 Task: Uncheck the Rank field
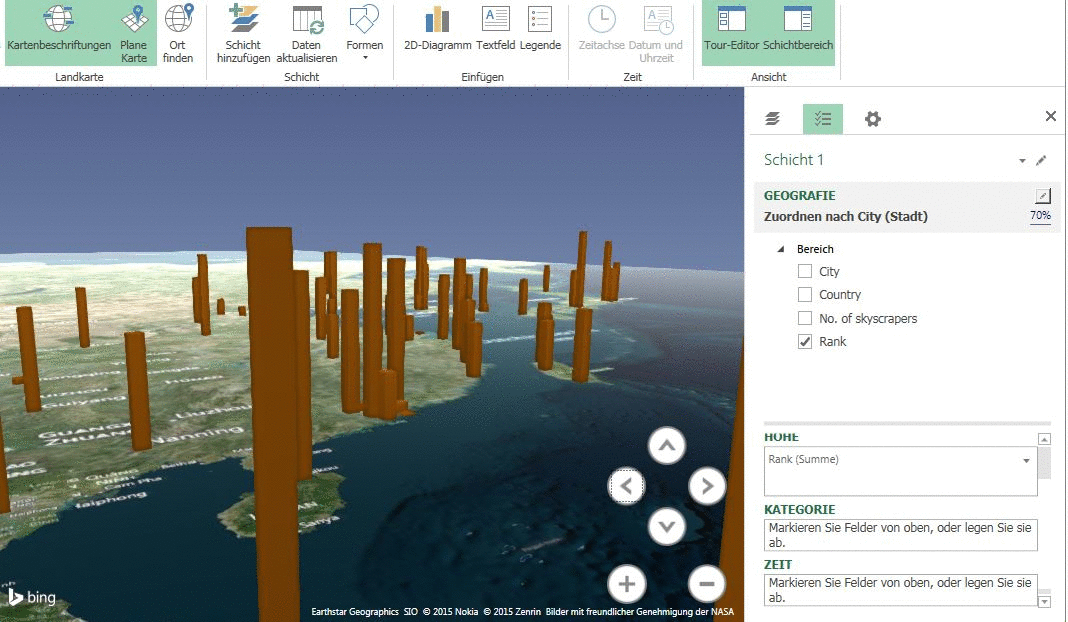click(x=804, y=341)
